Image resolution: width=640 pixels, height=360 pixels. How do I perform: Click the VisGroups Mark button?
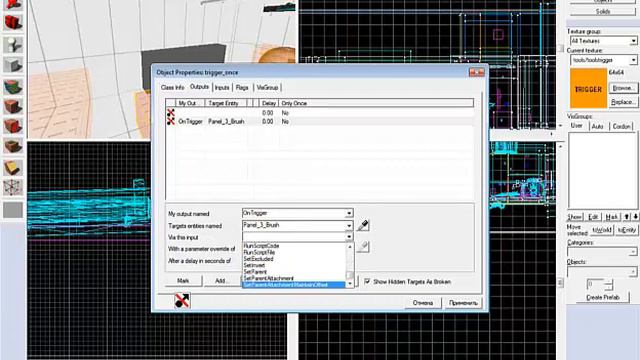point(612,217)
